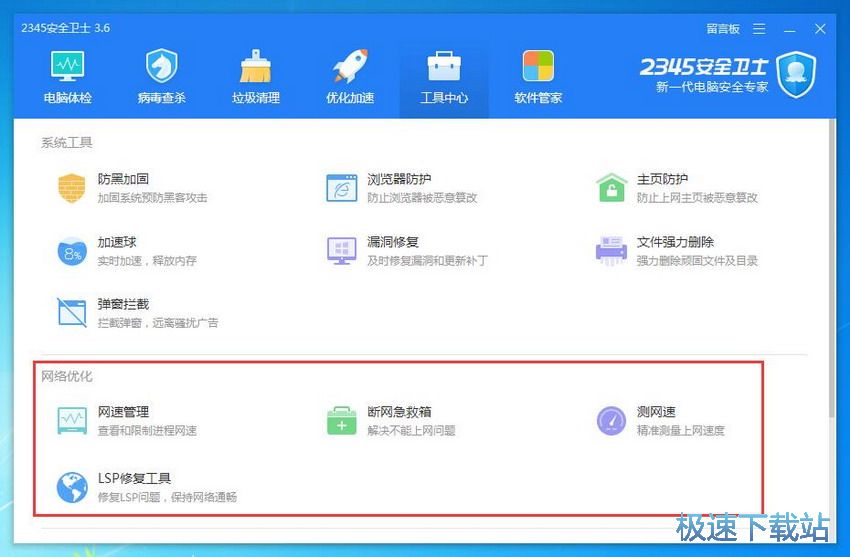The width and height of the screenshot is (850, 557).
Task: Click the 浏览器防护 browser icon
Action: pyautogui.click(x=342, y=188)
